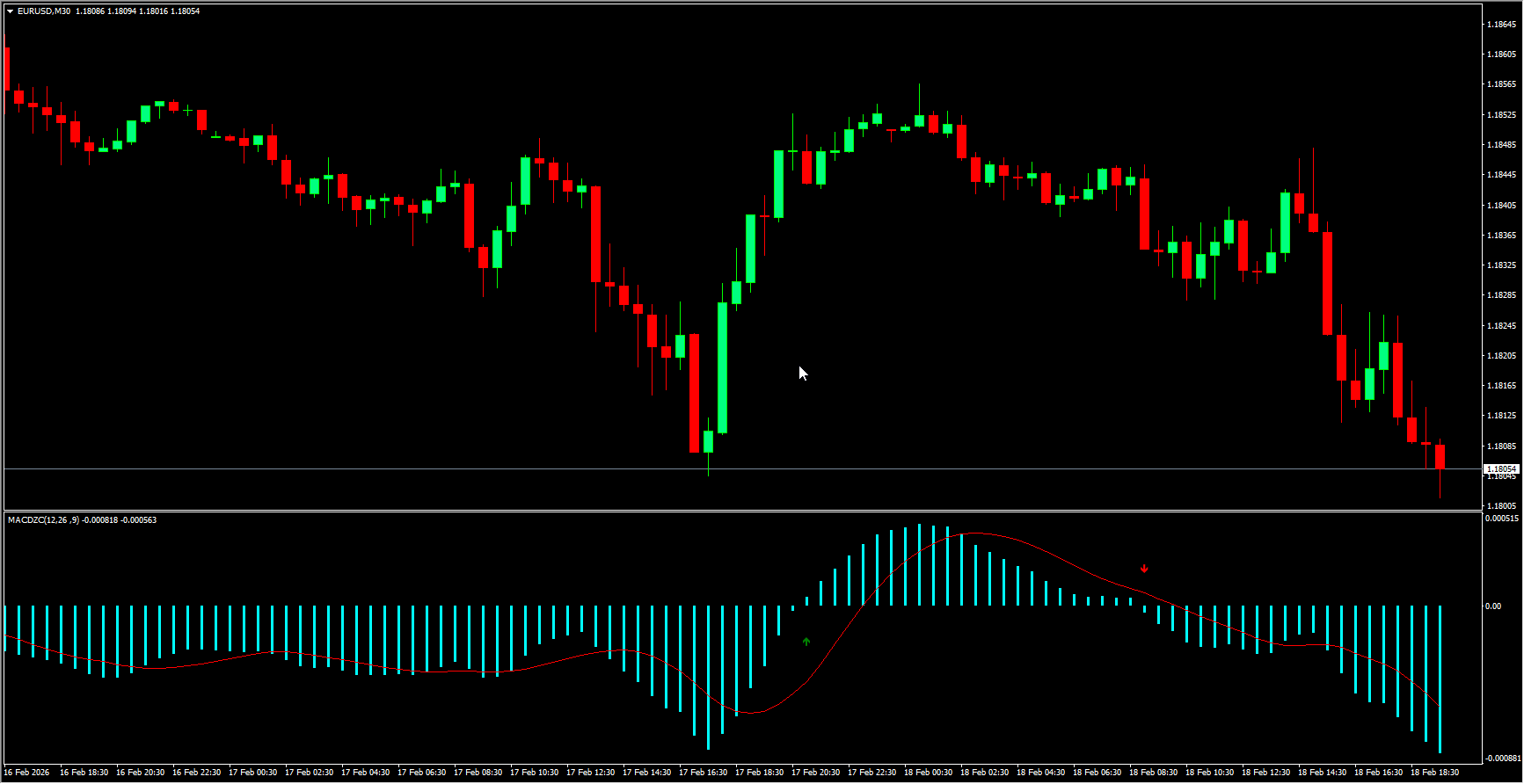Click the 1.18005 price scale label

(x=1500, y=506)
